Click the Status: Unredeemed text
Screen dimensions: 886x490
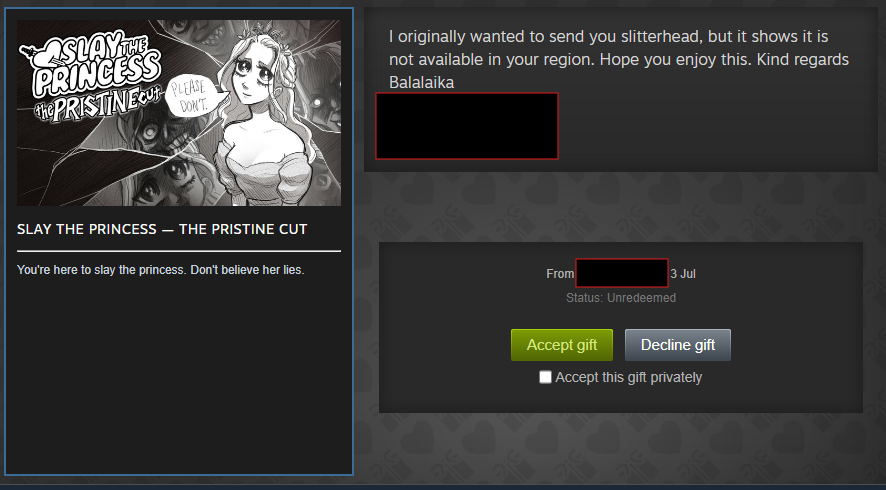(x=621, y=298)
